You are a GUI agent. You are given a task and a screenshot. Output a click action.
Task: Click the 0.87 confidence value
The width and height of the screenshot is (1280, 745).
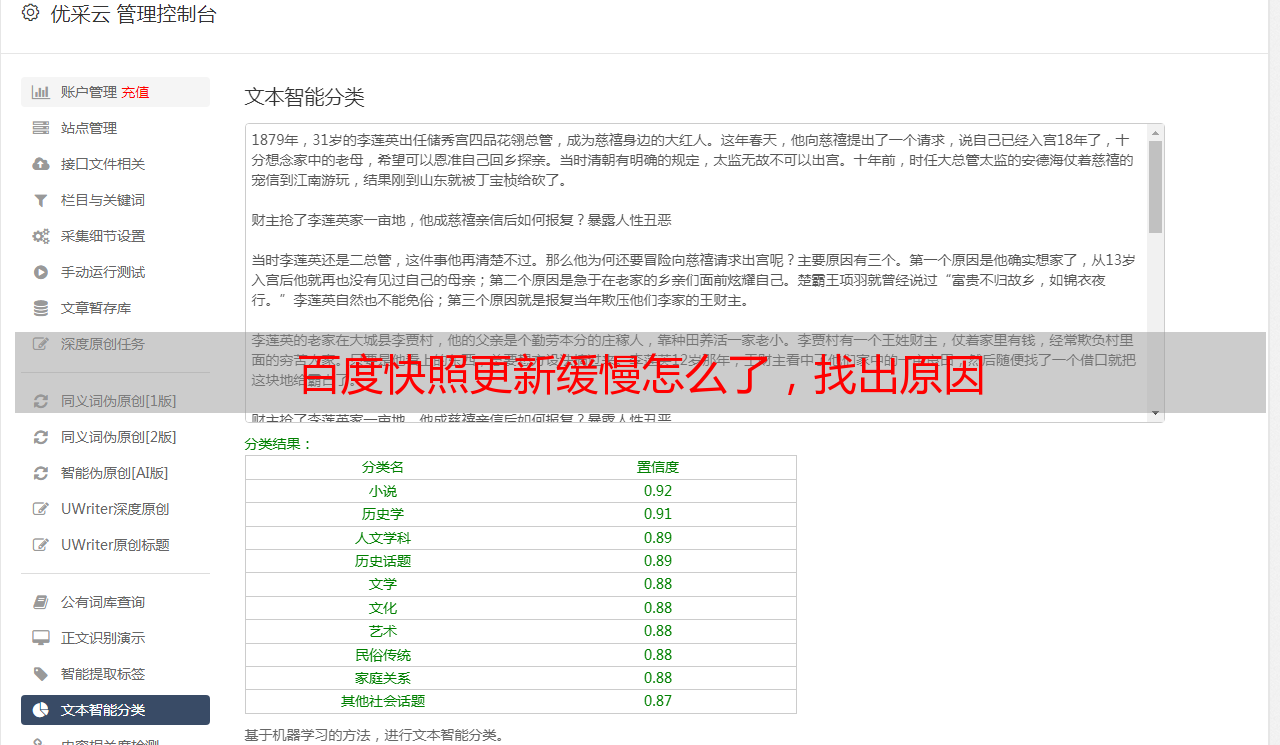(658, 701)
